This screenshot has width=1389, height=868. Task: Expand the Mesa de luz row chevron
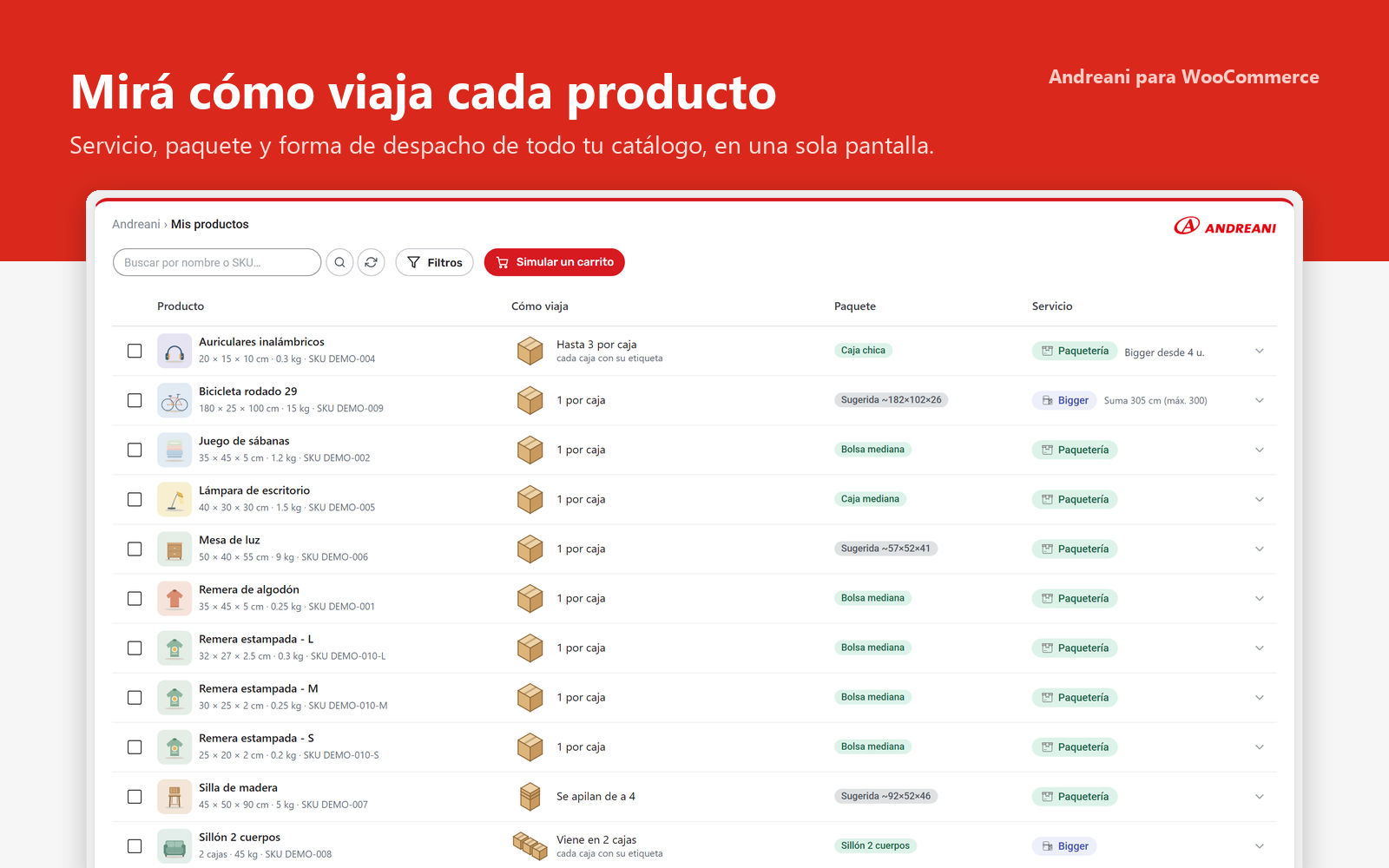coord(1260,549)
